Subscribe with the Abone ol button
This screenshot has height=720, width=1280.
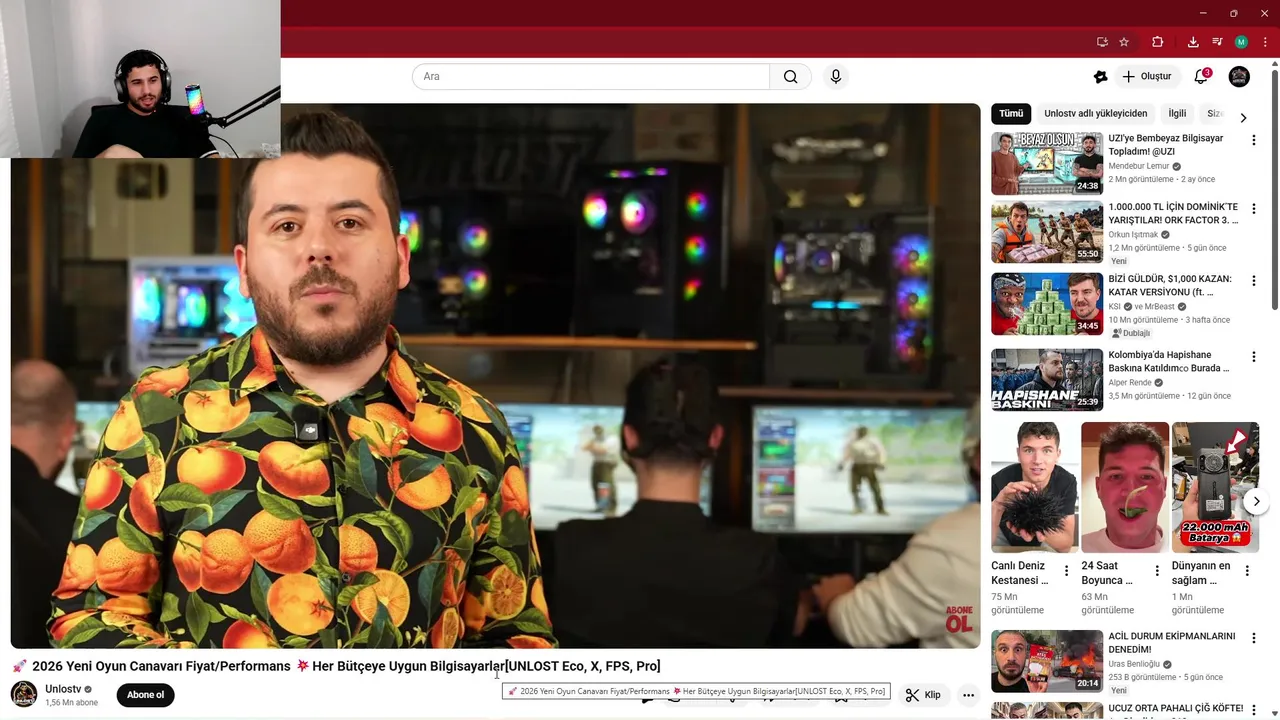146,695
